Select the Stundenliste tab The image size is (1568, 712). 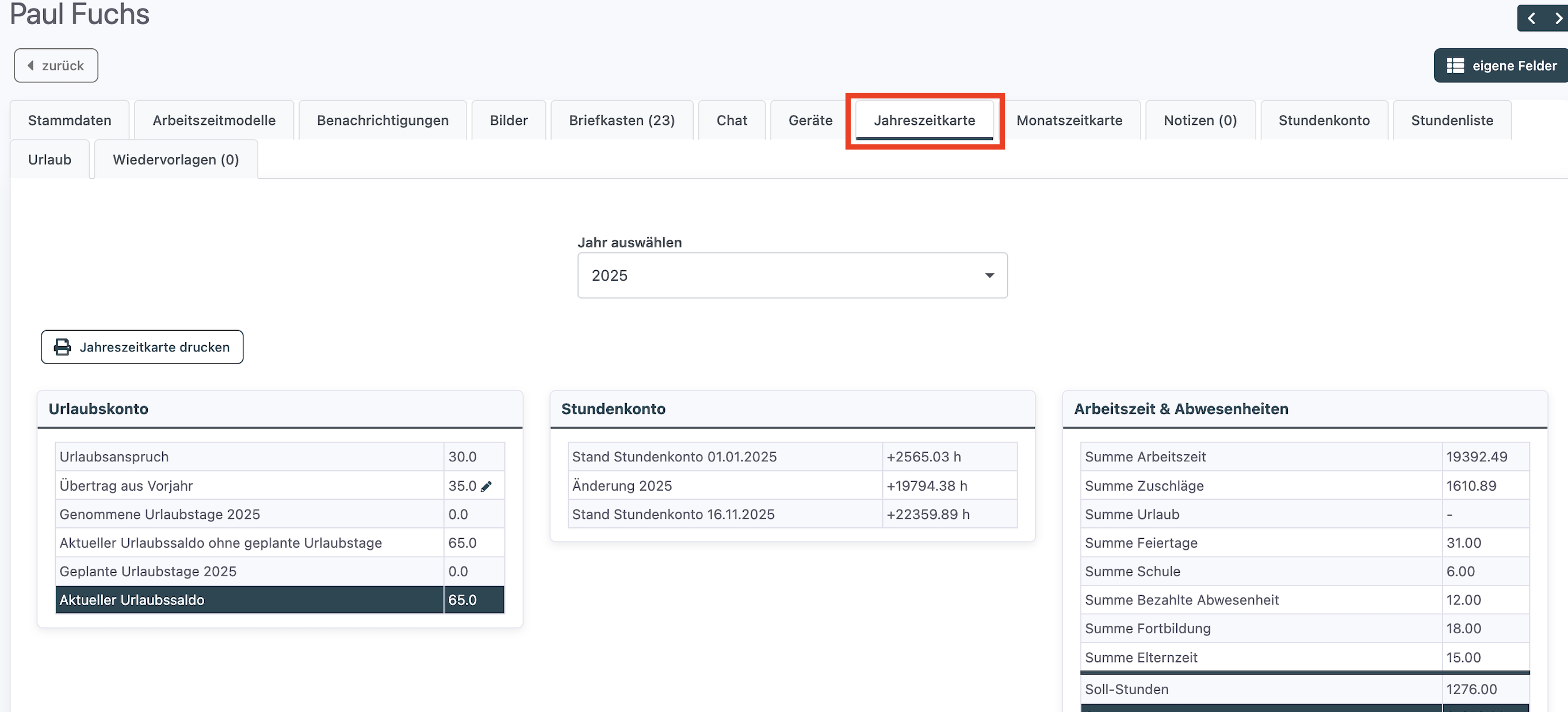1451,121
